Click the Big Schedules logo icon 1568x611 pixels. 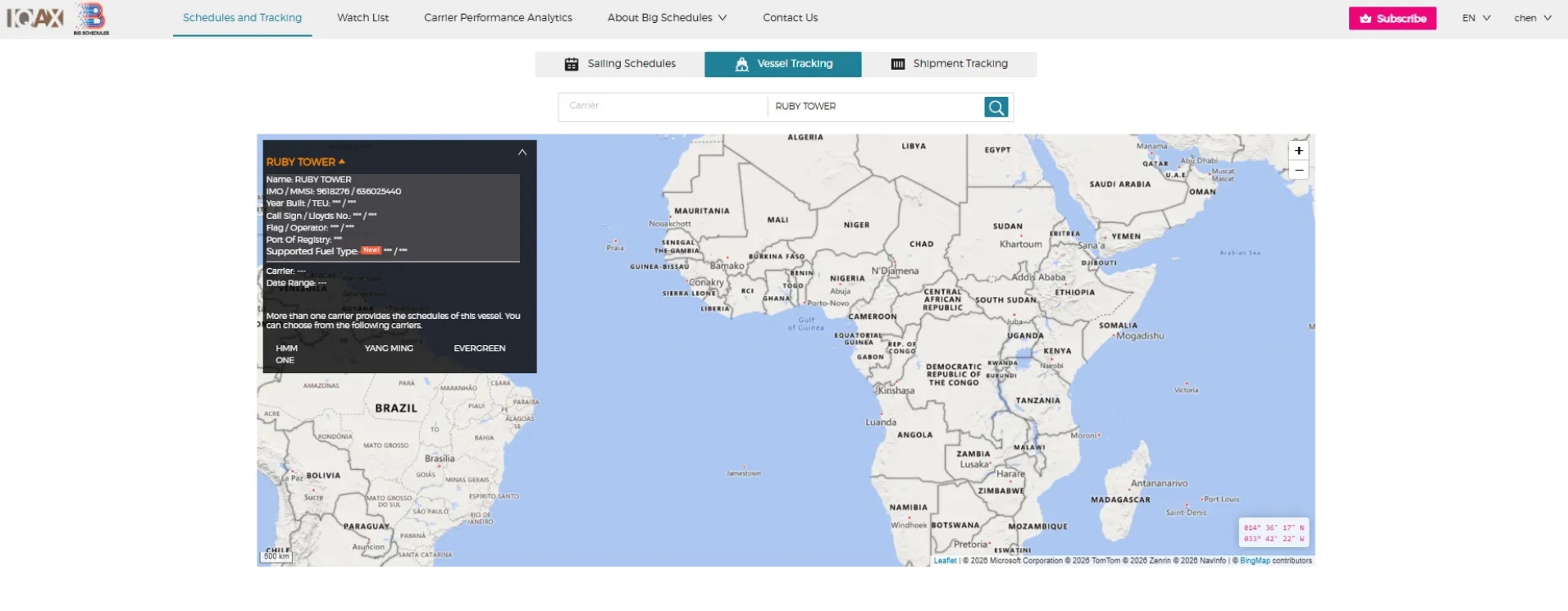tap(91, 18)
